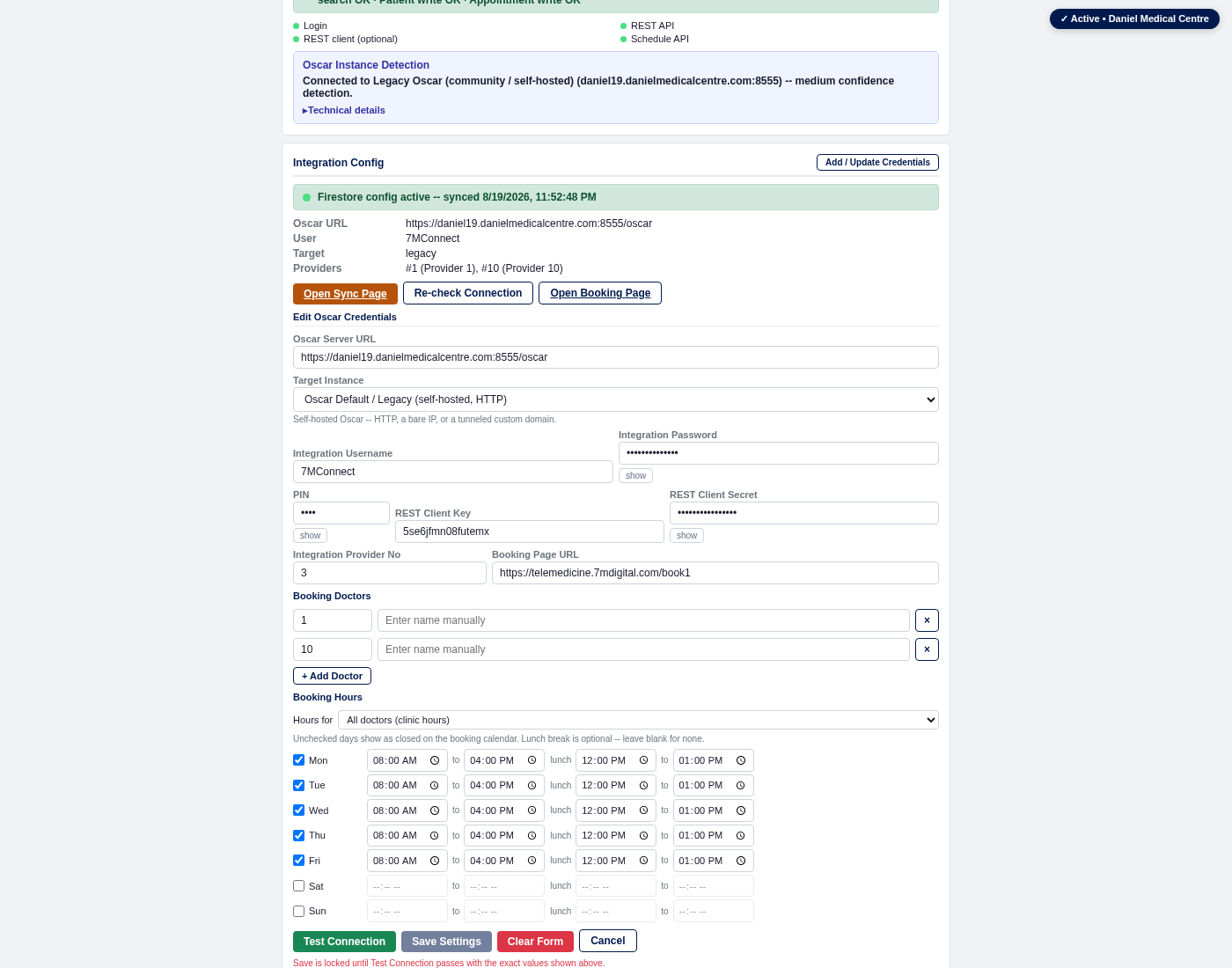
Task: Open clock picker for Tue start time
Action: [435, 785]
